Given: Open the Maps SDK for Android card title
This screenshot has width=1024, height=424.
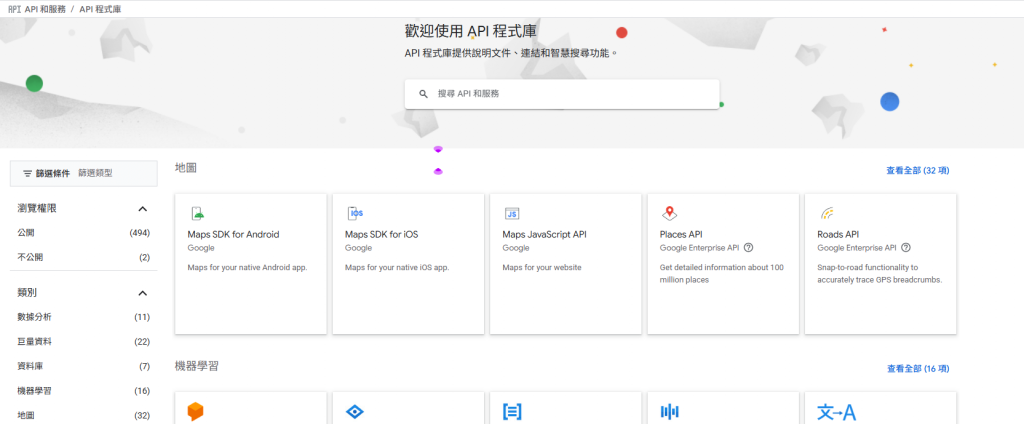Looking at the screenshot, I should (x=233, y=235).
